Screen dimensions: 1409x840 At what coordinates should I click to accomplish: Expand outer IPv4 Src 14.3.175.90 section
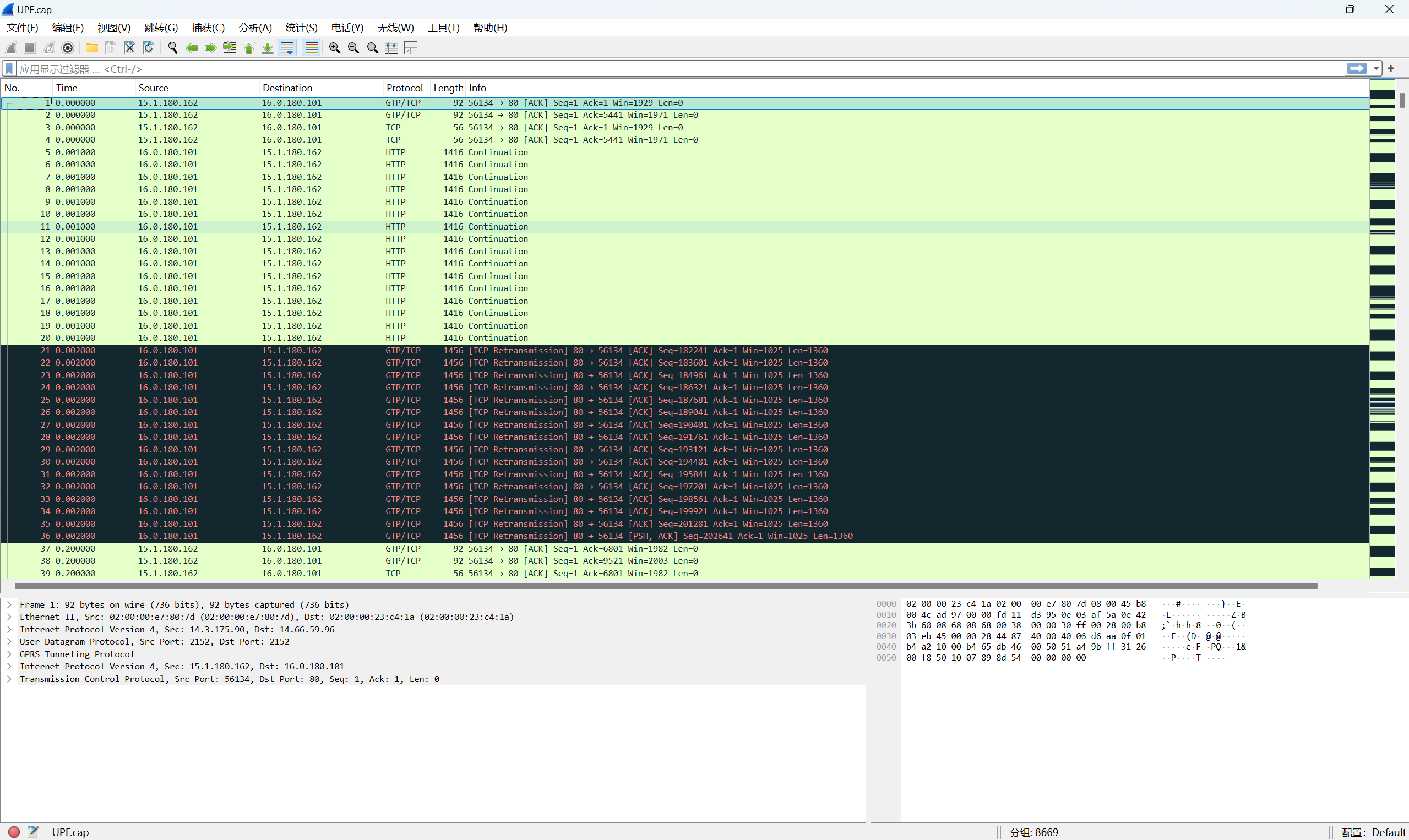9,629
